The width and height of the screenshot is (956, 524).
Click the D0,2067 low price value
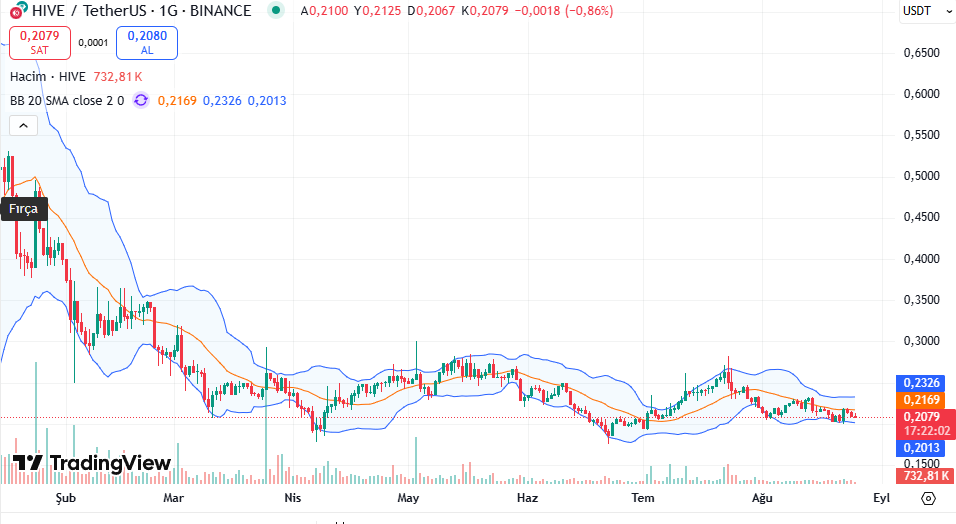tap(431, 11)
